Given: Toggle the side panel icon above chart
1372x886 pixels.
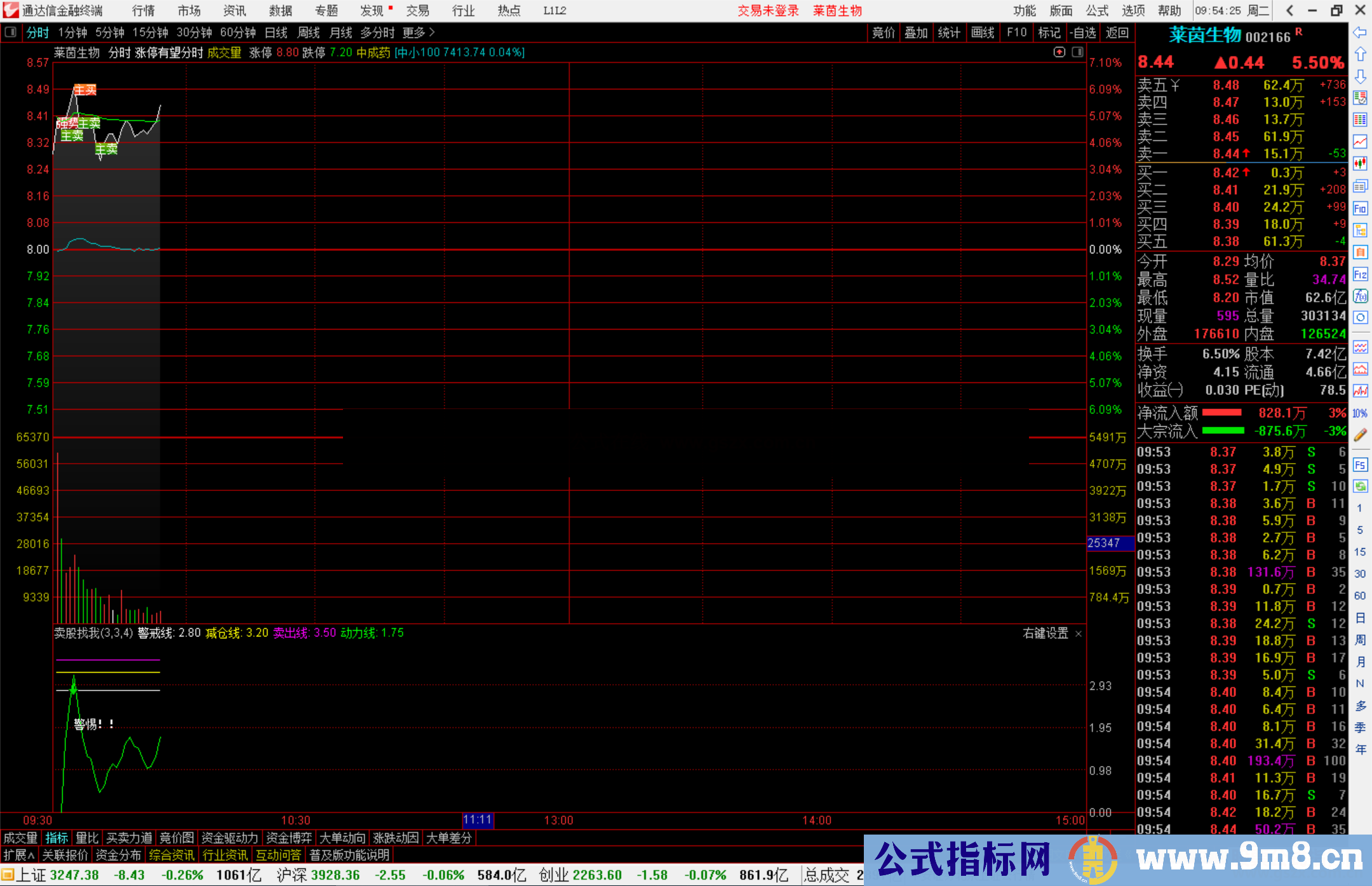Looking at the screenshot, I should [1077, 52].
